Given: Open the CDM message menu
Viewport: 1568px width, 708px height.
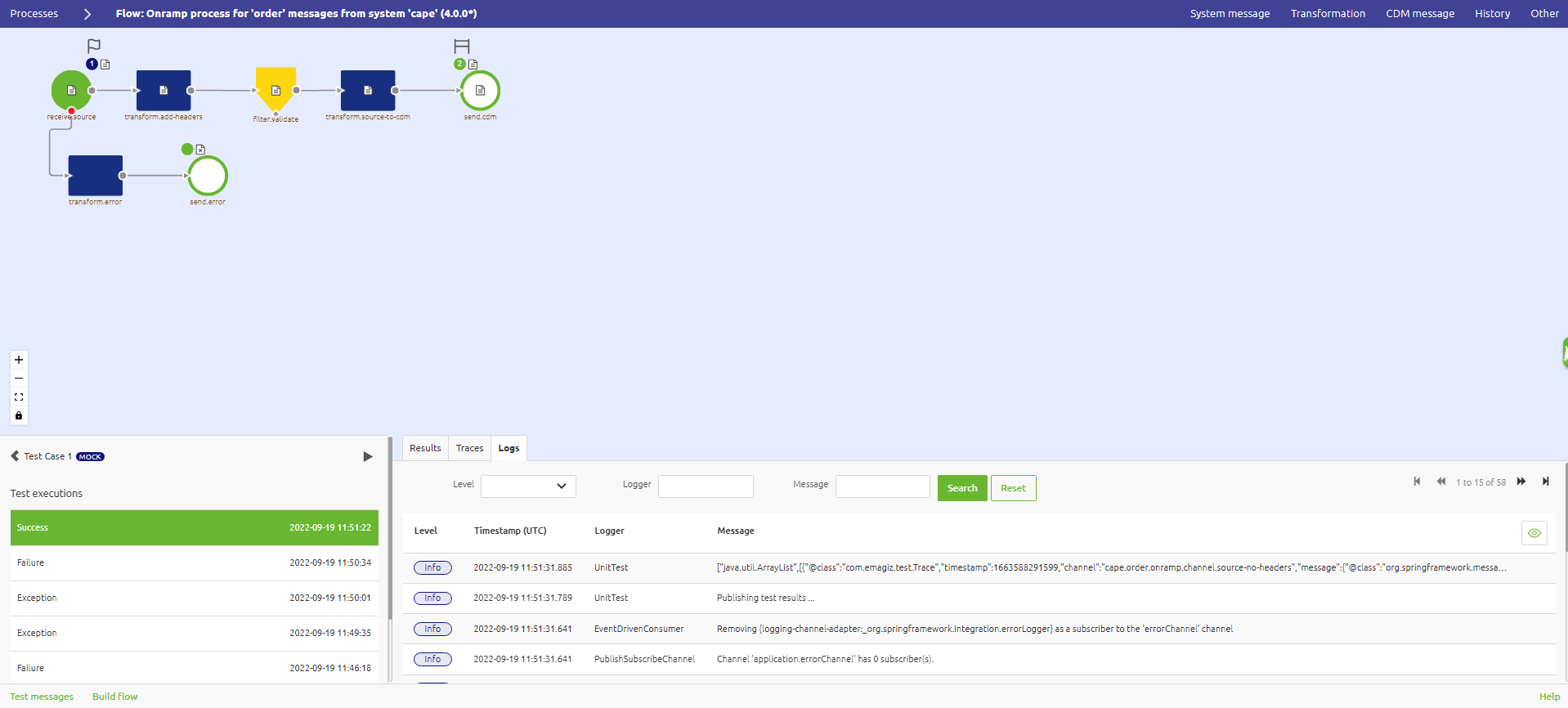Looking at the screenshot, I should (x=1420, y=14).
